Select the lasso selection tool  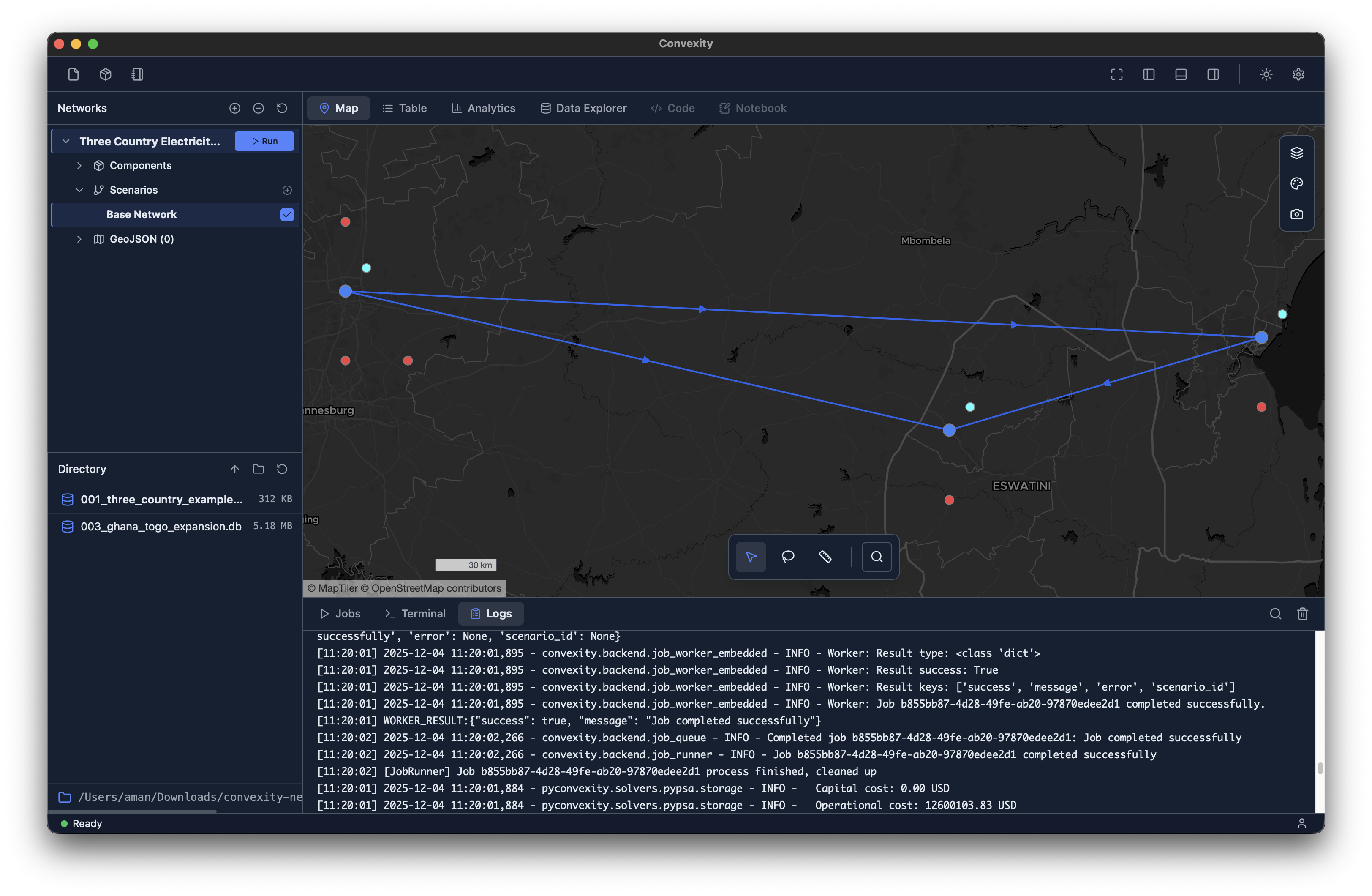[x=787, y=557]
